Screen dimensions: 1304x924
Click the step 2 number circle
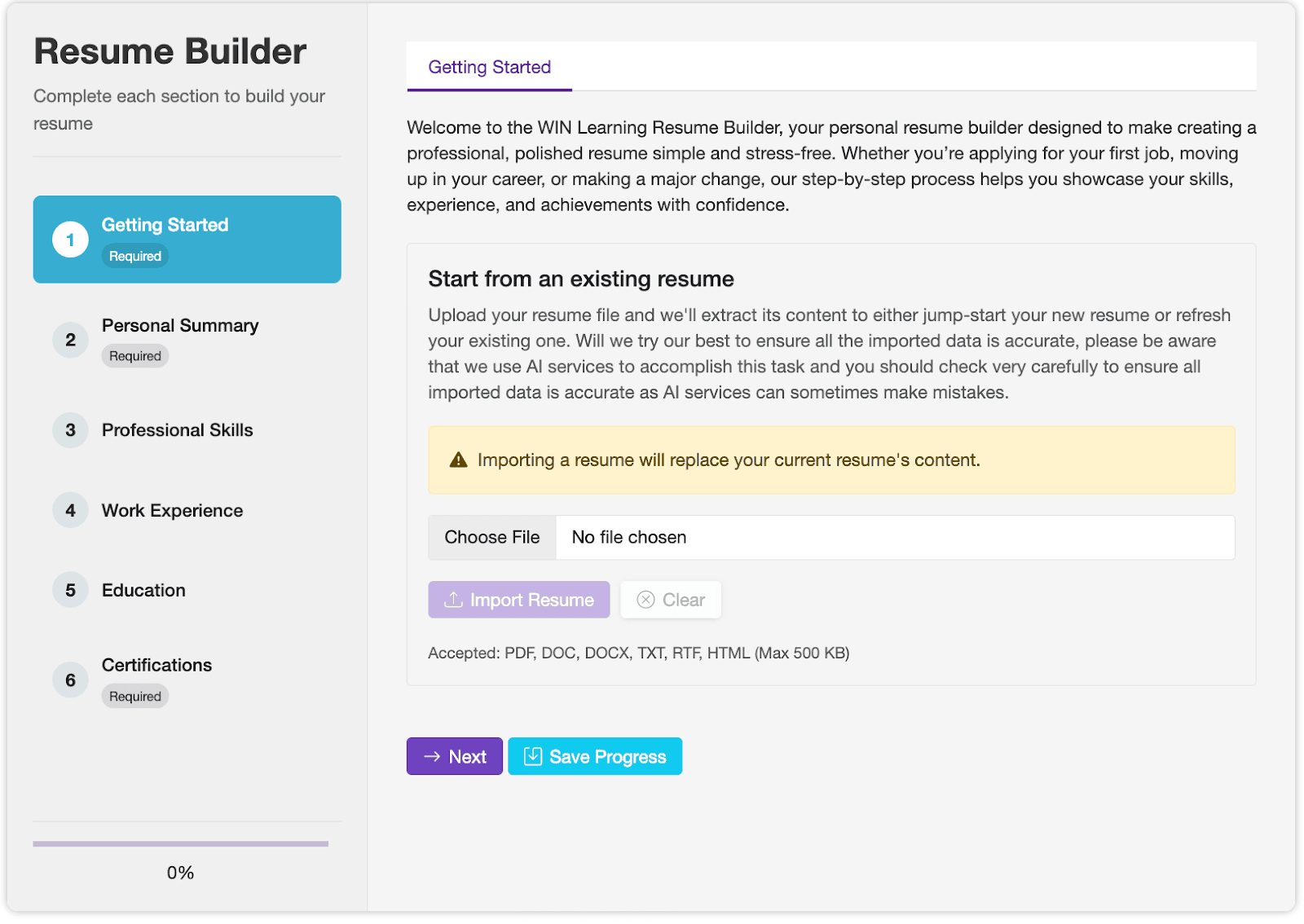point(70,340)
